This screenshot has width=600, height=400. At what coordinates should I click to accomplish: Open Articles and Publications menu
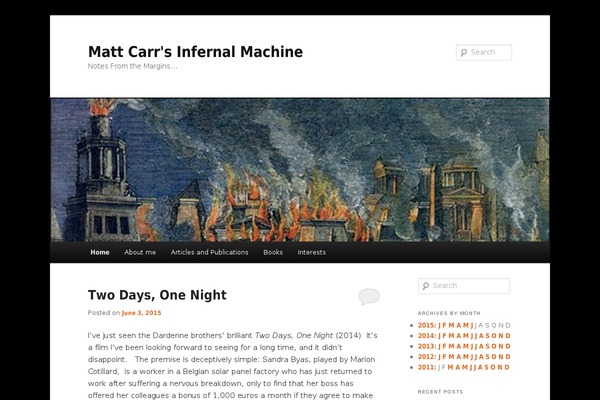(x=209, y=252)
